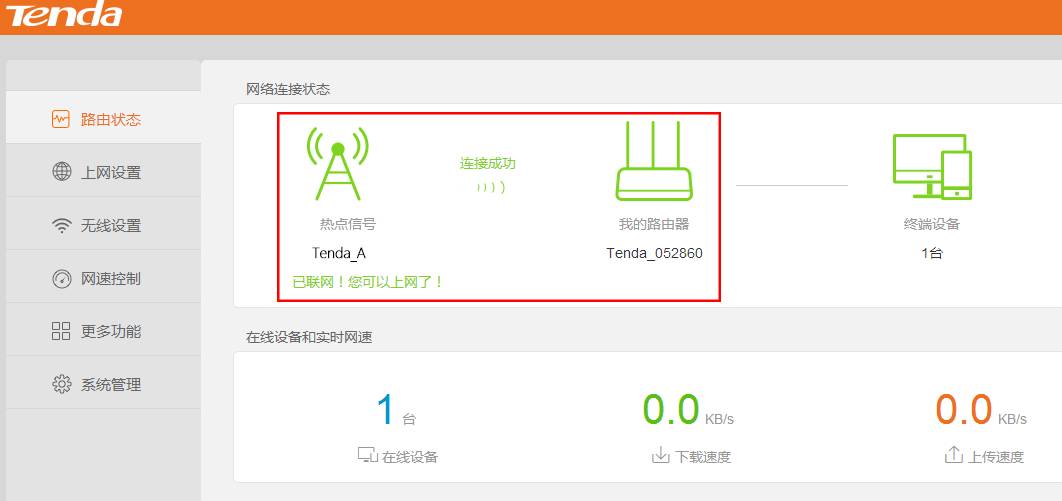
Task: Click the 上传速度 label
Action: coord(996,457)
